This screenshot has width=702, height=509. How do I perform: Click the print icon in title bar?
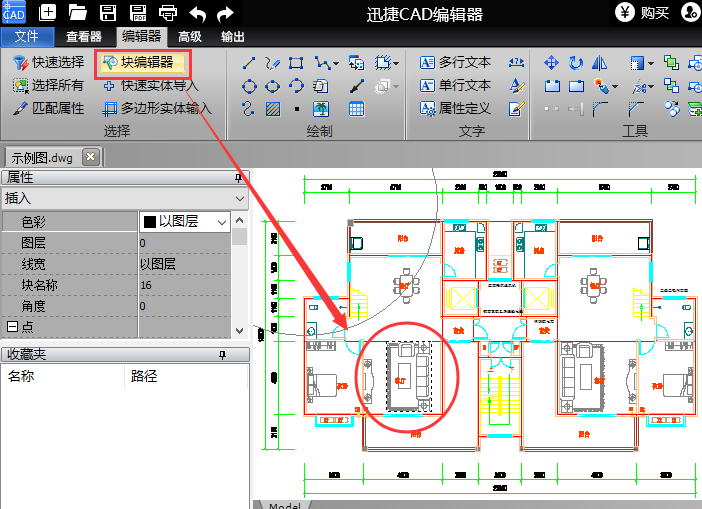coord(168,13)
